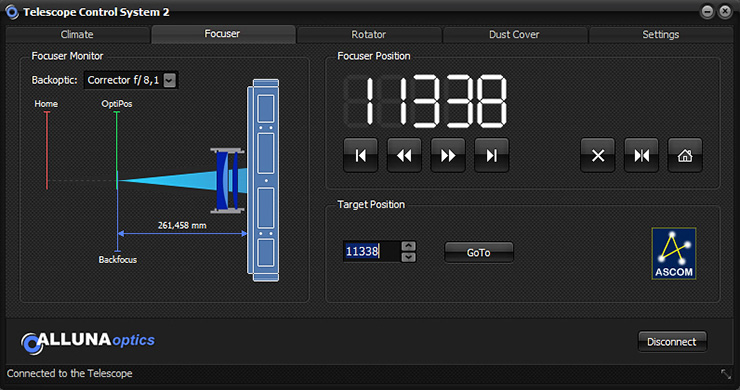Step focuser outward with fast-forward button
Image resolution: width=740 pixels, height=390 pixels.
click(x=448, y=155)
